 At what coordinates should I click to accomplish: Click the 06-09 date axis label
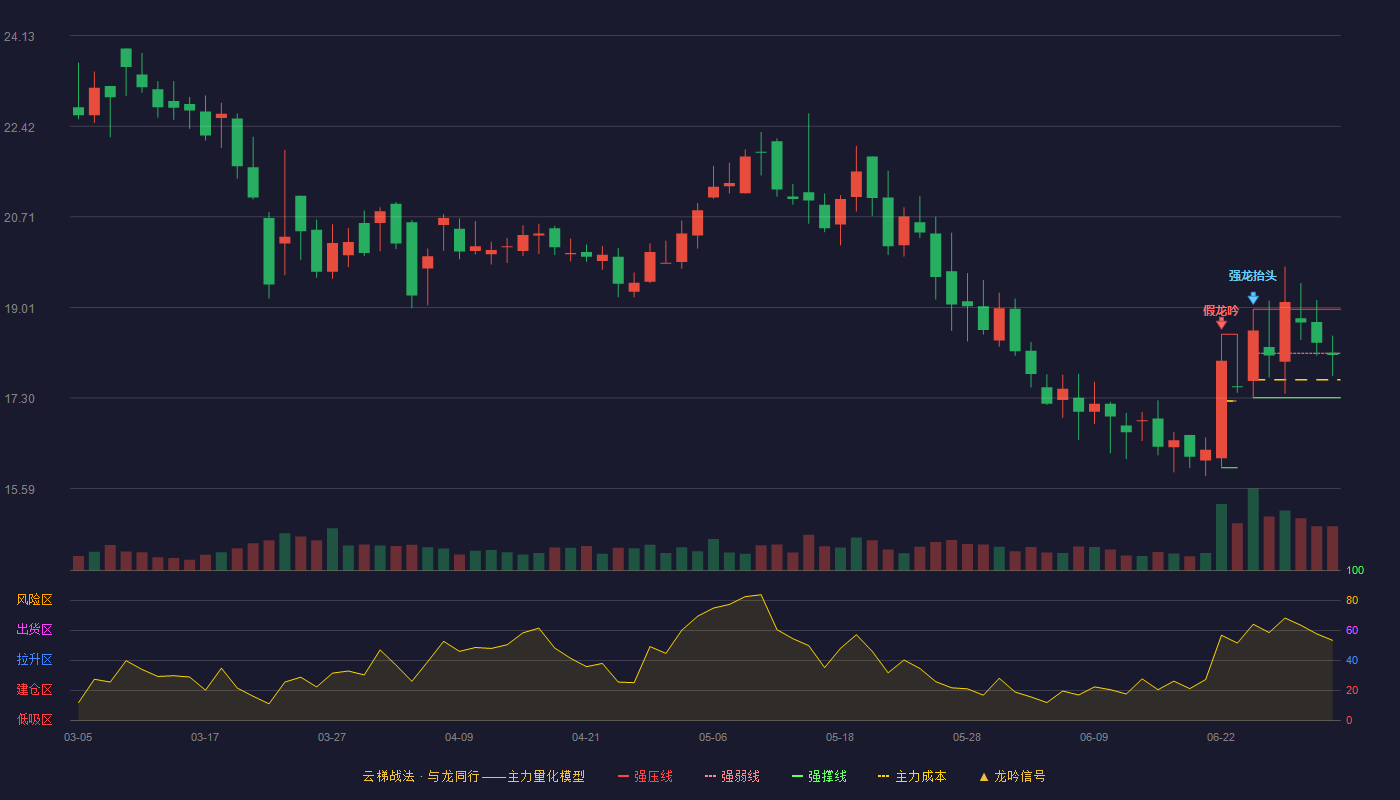pos(1094,737)
